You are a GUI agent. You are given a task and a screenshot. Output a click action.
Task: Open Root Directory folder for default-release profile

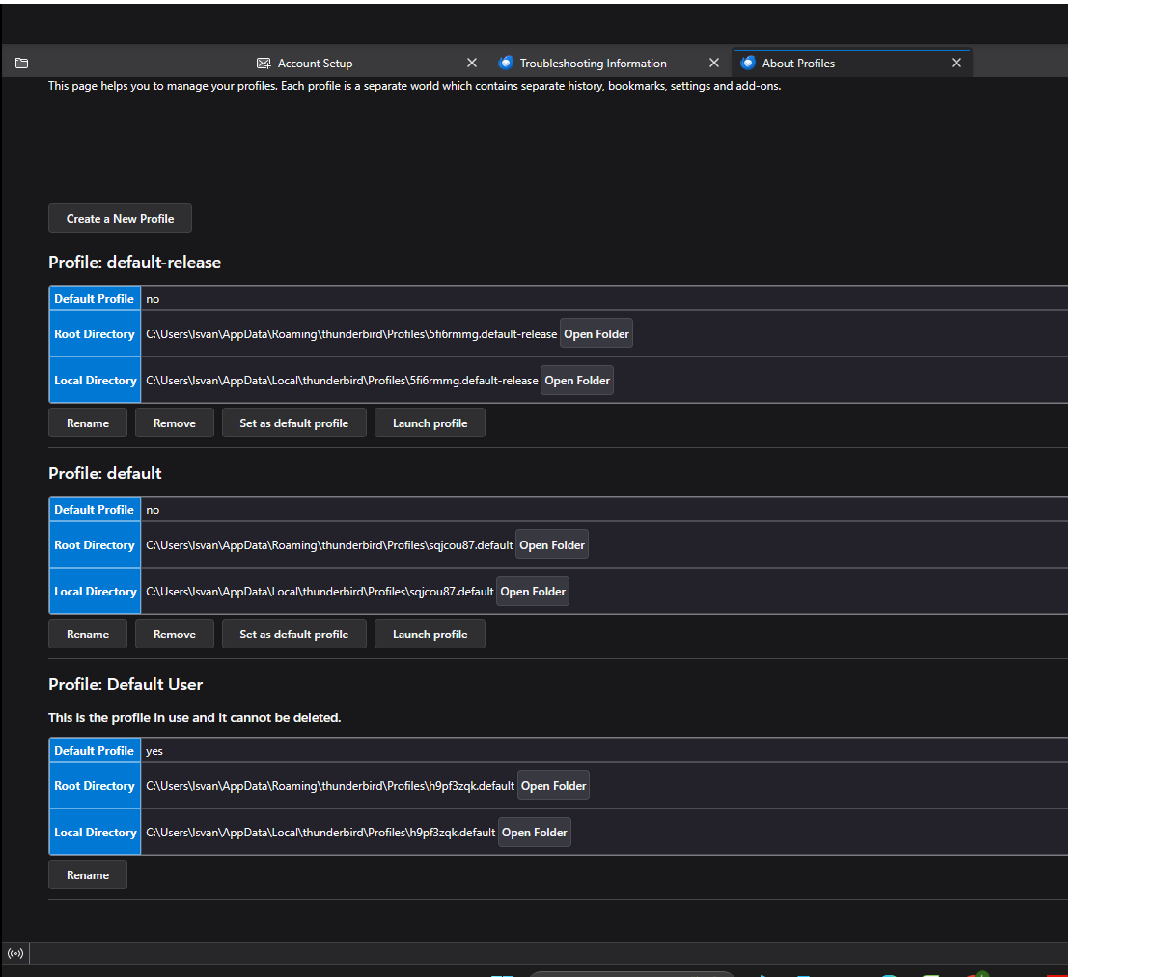[597, 334]
